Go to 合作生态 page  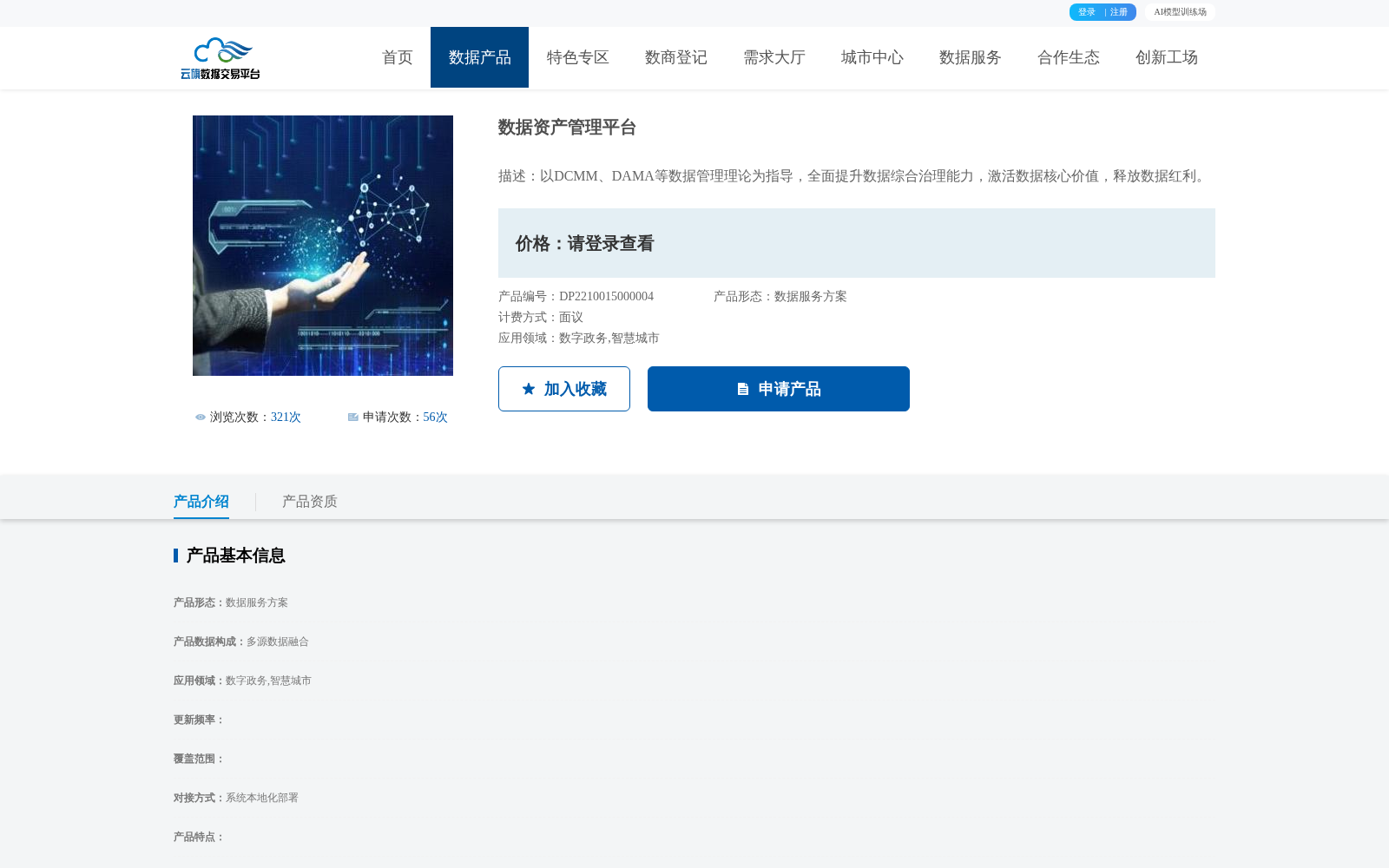pos(1068,57)
